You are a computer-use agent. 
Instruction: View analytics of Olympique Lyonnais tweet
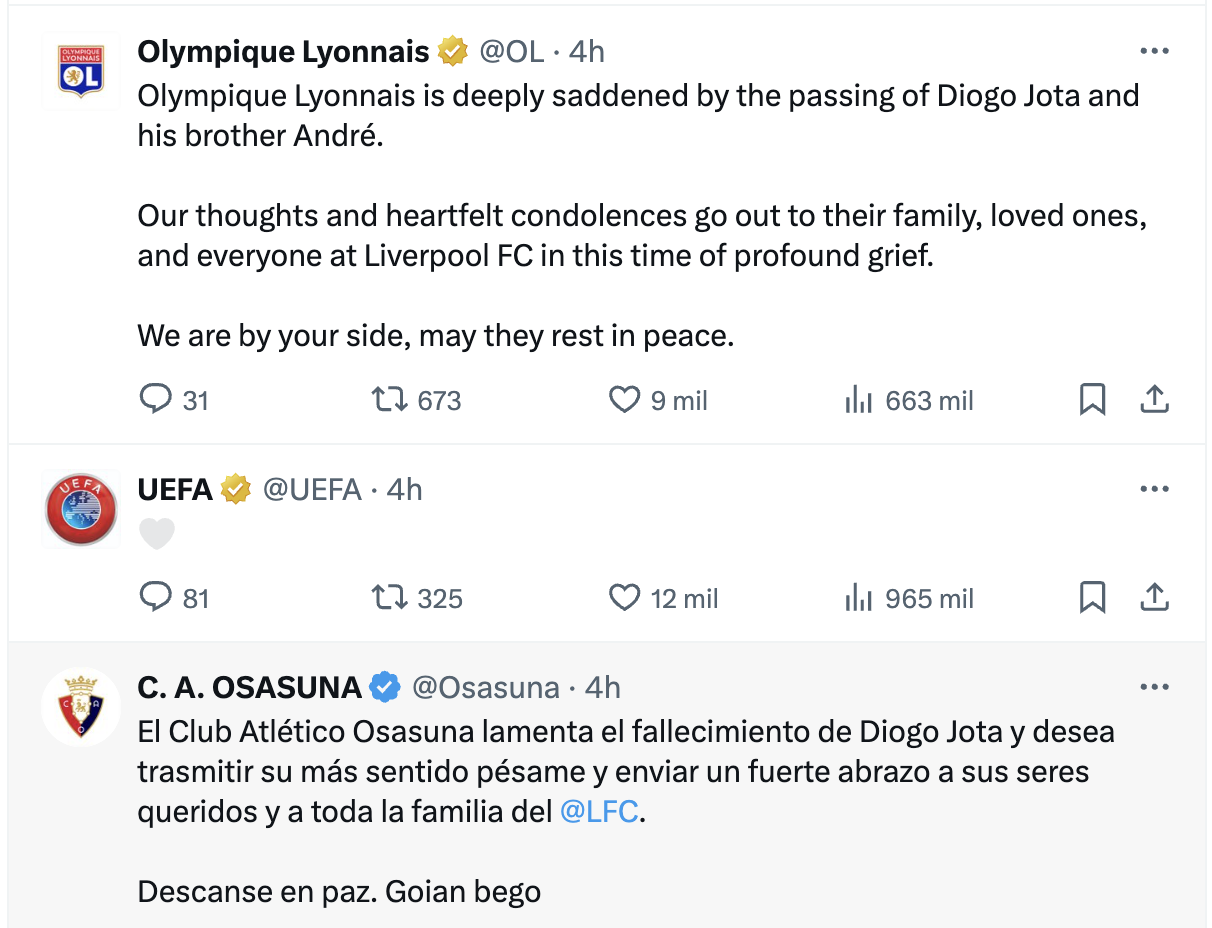(x=858, y=401)
